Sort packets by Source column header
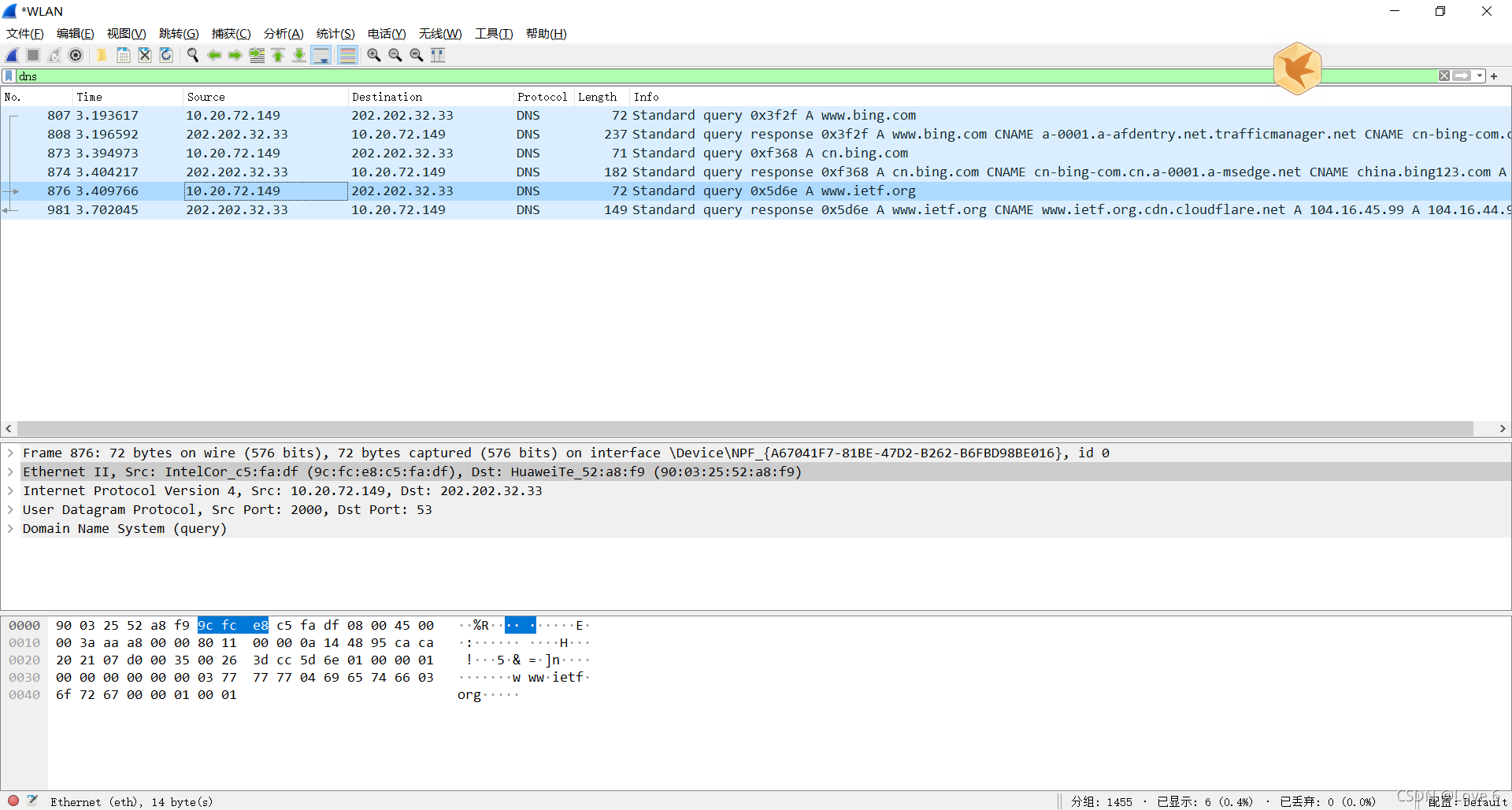This screenshot has width=1512, height=810. (x=265, y=97)
